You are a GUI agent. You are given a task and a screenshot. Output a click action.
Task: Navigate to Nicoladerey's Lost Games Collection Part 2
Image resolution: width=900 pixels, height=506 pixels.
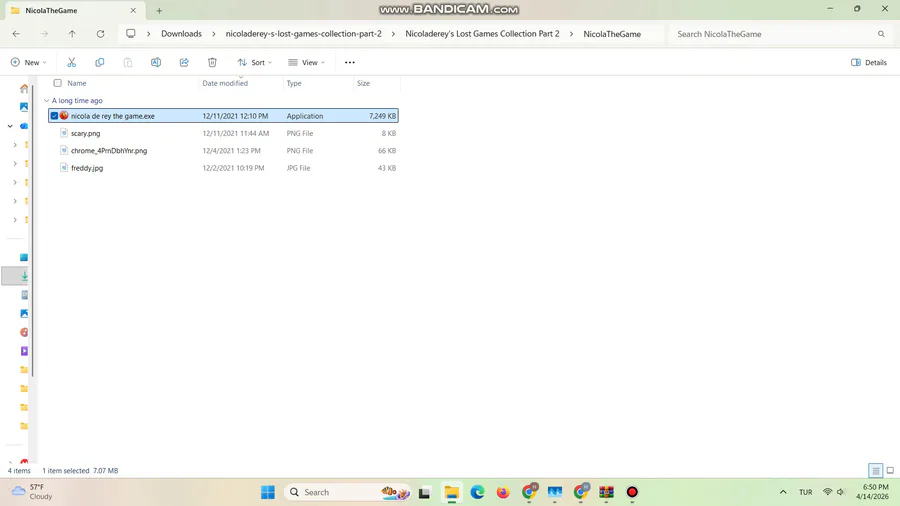[482, 34]
